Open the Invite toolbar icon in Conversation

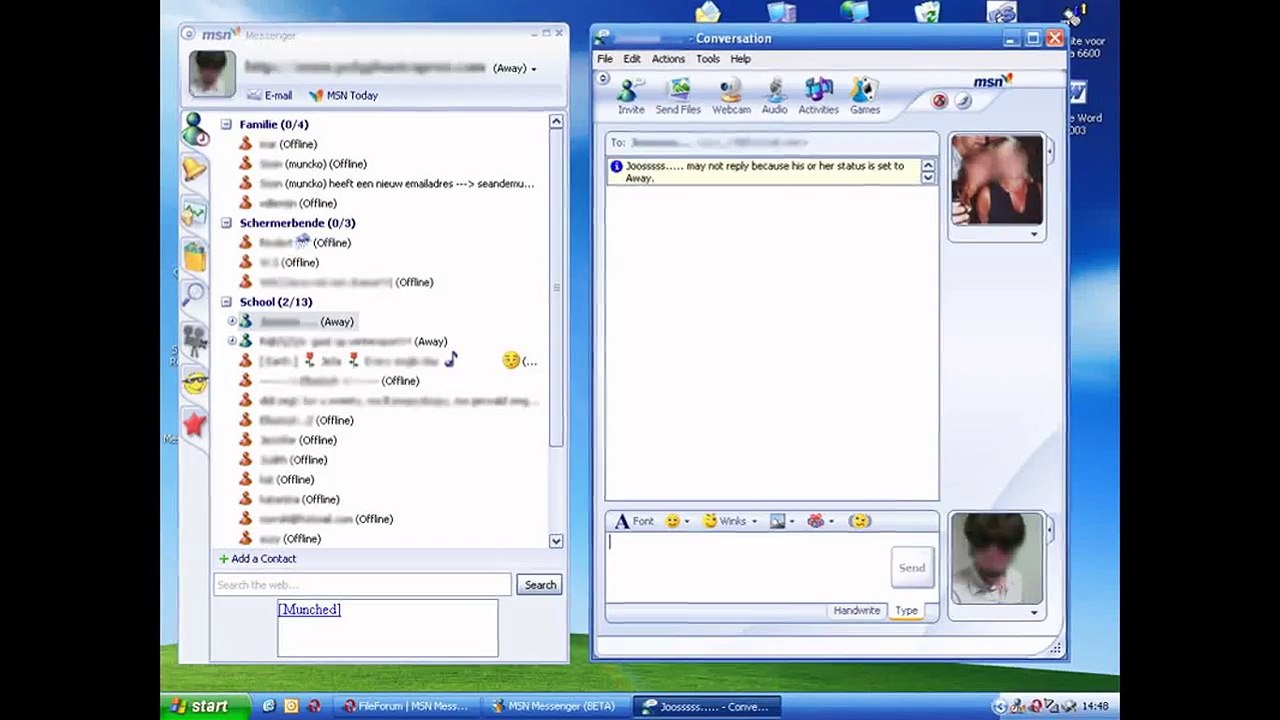click(x=631, y=97)
